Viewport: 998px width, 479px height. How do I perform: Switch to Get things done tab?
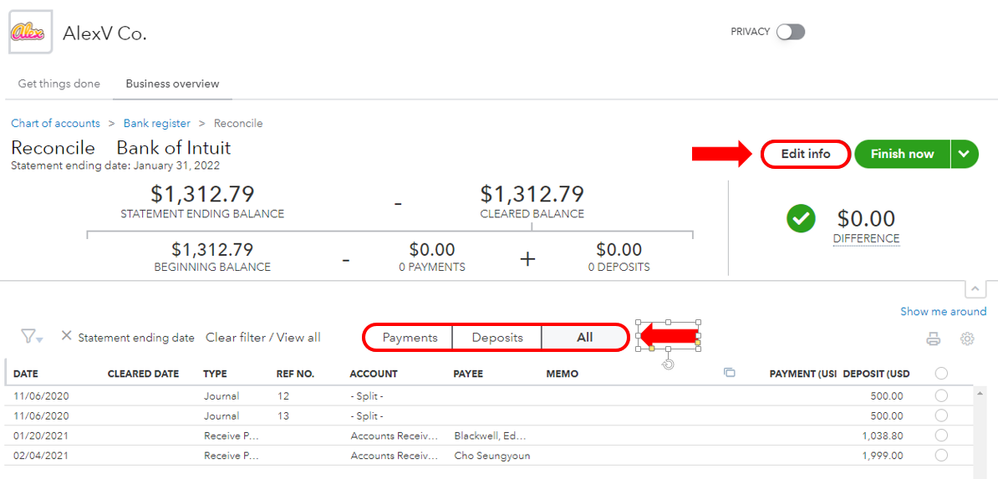(x=59, y=83)
